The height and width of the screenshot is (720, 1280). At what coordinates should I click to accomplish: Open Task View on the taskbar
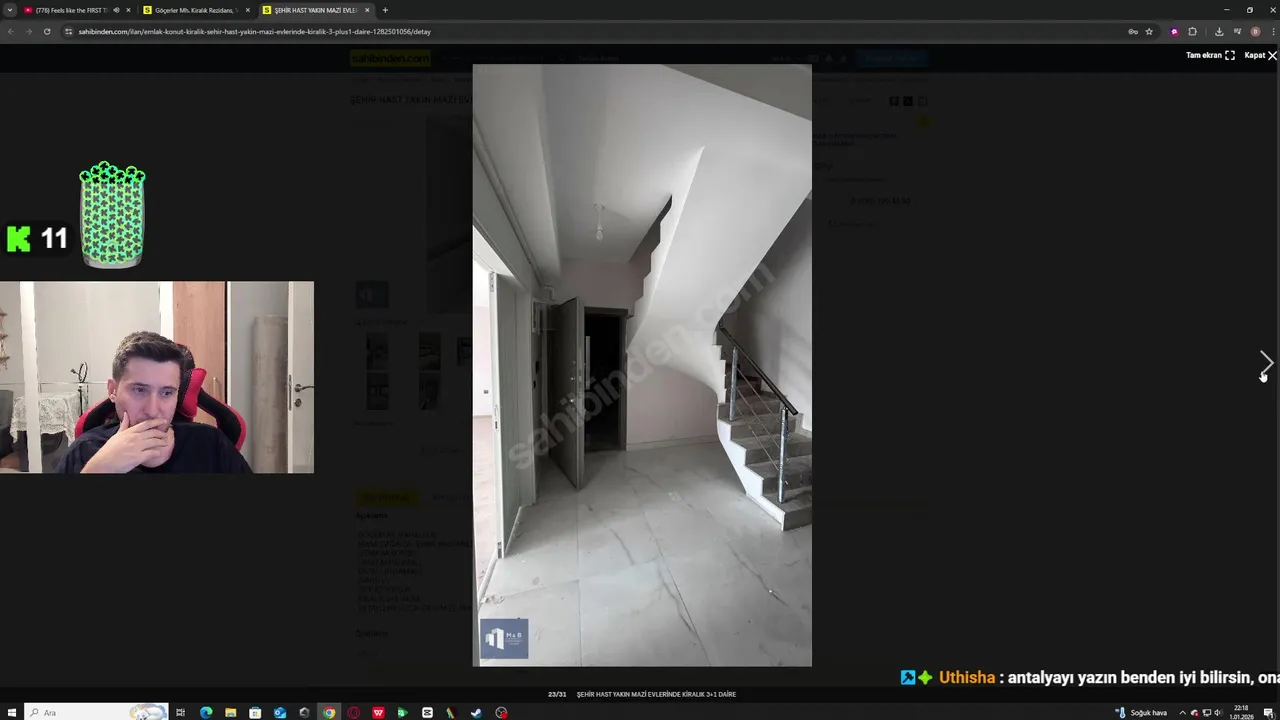tap(181, 712)
